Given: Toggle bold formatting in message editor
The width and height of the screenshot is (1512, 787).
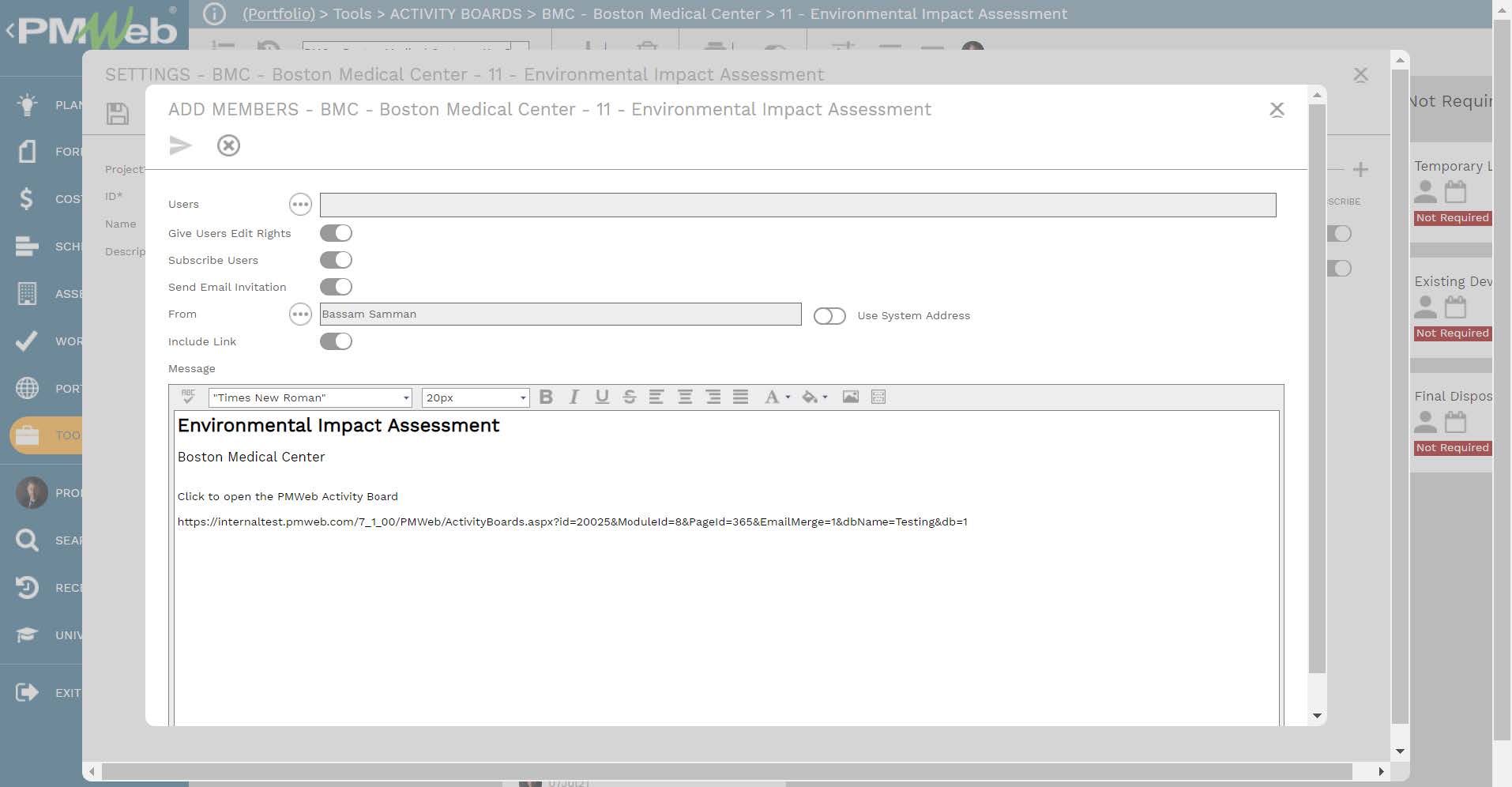Looking at the screenshot, I should pos(546,397).
